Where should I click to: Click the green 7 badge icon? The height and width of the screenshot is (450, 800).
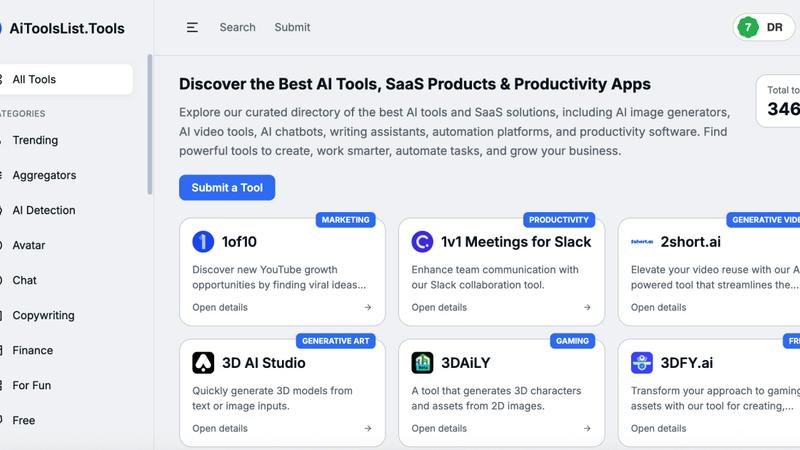[x=748, y=28]
